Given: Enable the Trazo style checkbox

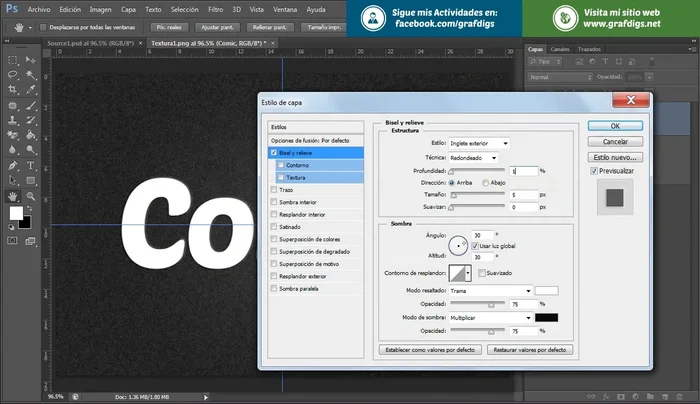Looking at the screenshot, I should 274,188.
